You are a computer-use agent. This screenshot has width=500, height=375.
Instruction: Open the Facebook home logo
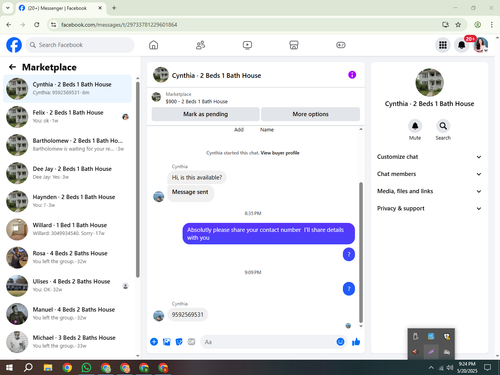(14, 45)
